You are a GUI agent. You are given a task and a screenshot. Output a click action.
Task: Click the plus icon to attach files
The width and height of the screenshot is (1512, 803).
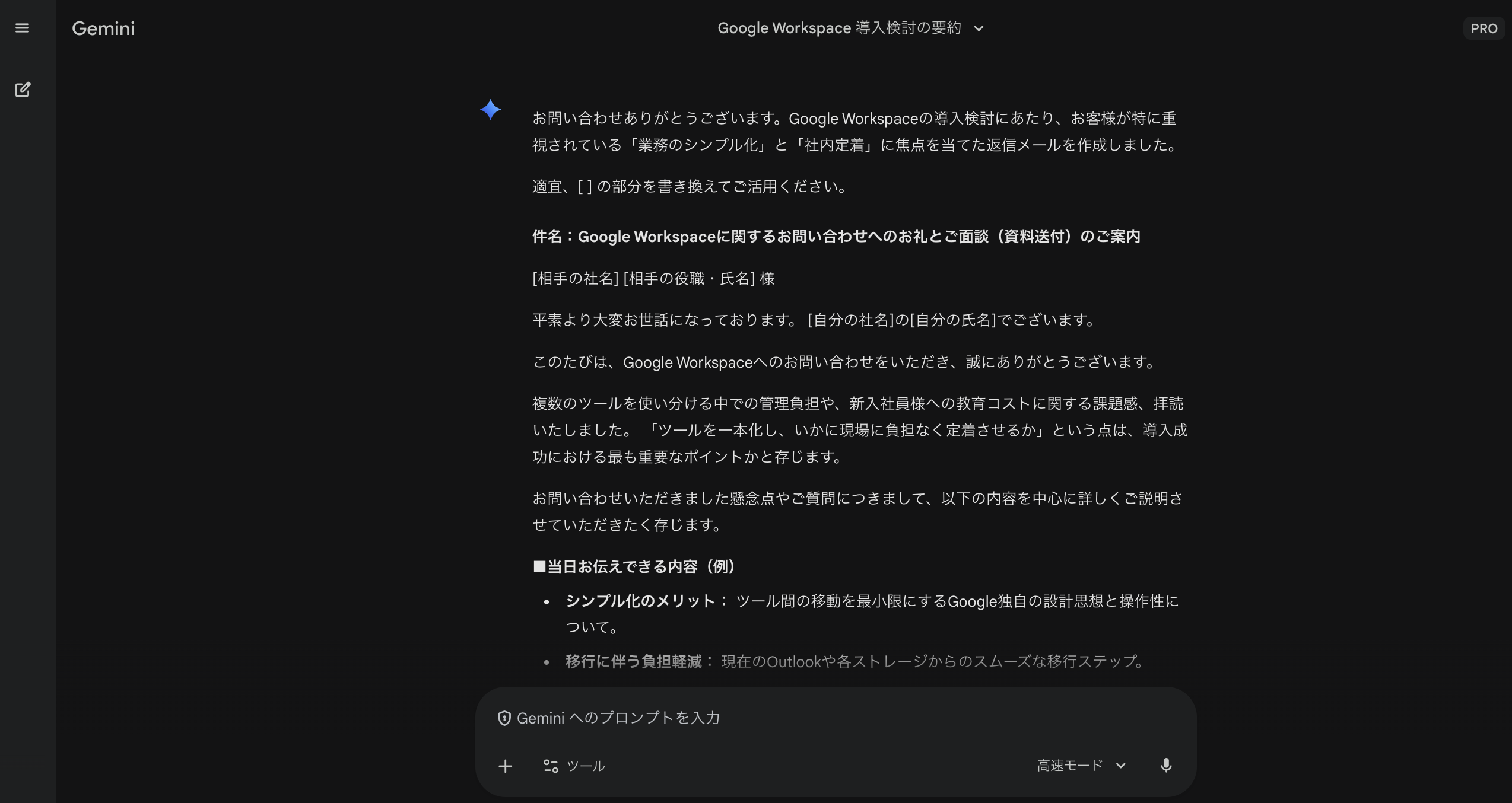504,766
